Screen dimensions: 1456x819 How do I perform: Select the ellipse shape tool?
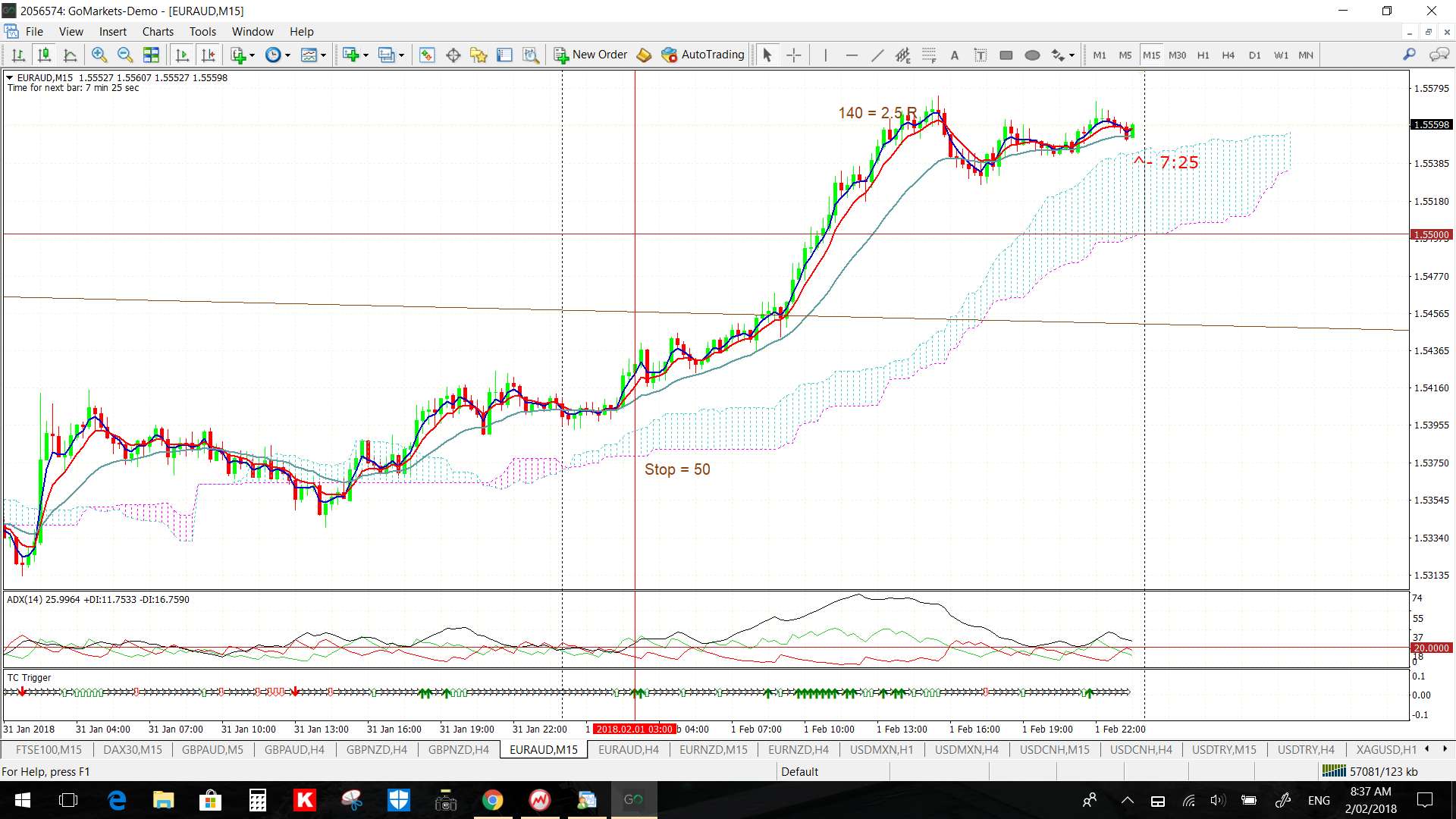tap(1032, 55)
